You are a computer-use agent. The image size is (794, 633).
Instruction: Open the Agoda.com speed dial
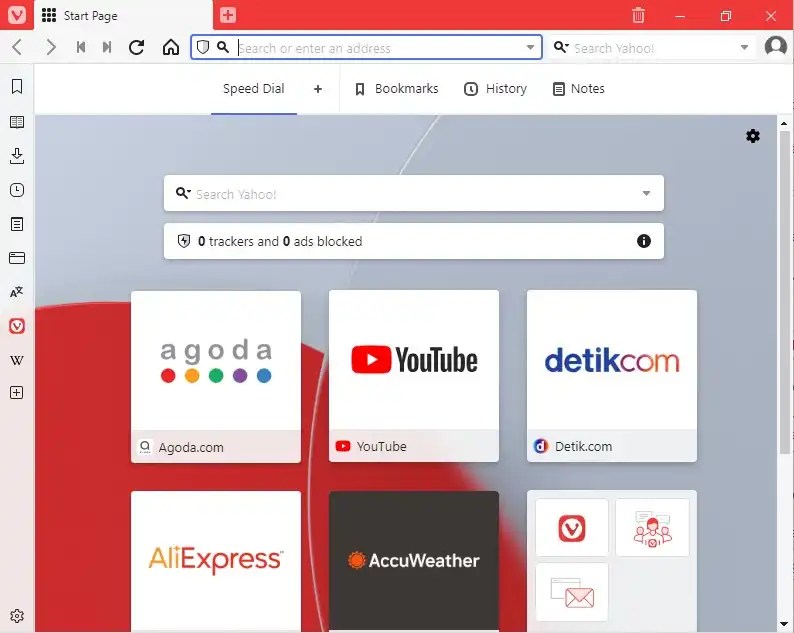[216, 377]
